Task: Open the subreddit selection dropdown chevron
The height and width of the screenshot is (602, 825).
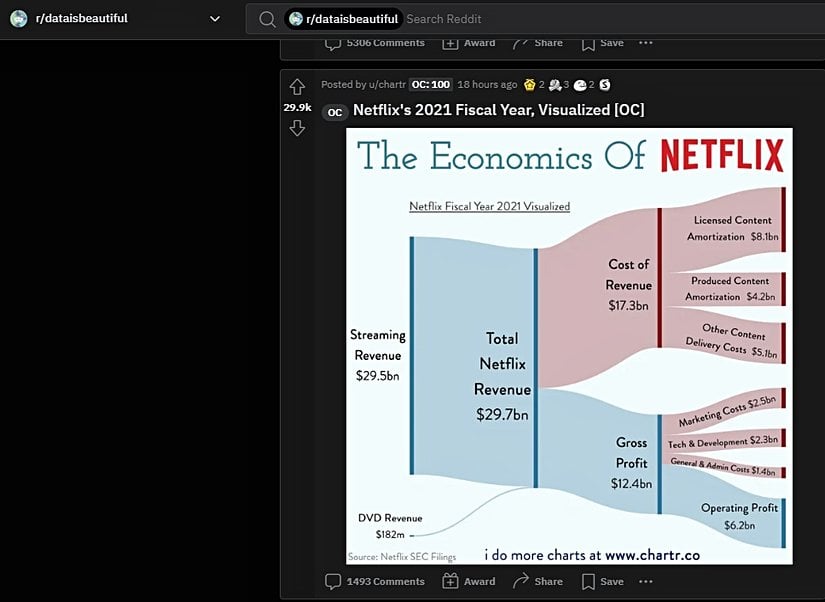Action: [214, 18]
